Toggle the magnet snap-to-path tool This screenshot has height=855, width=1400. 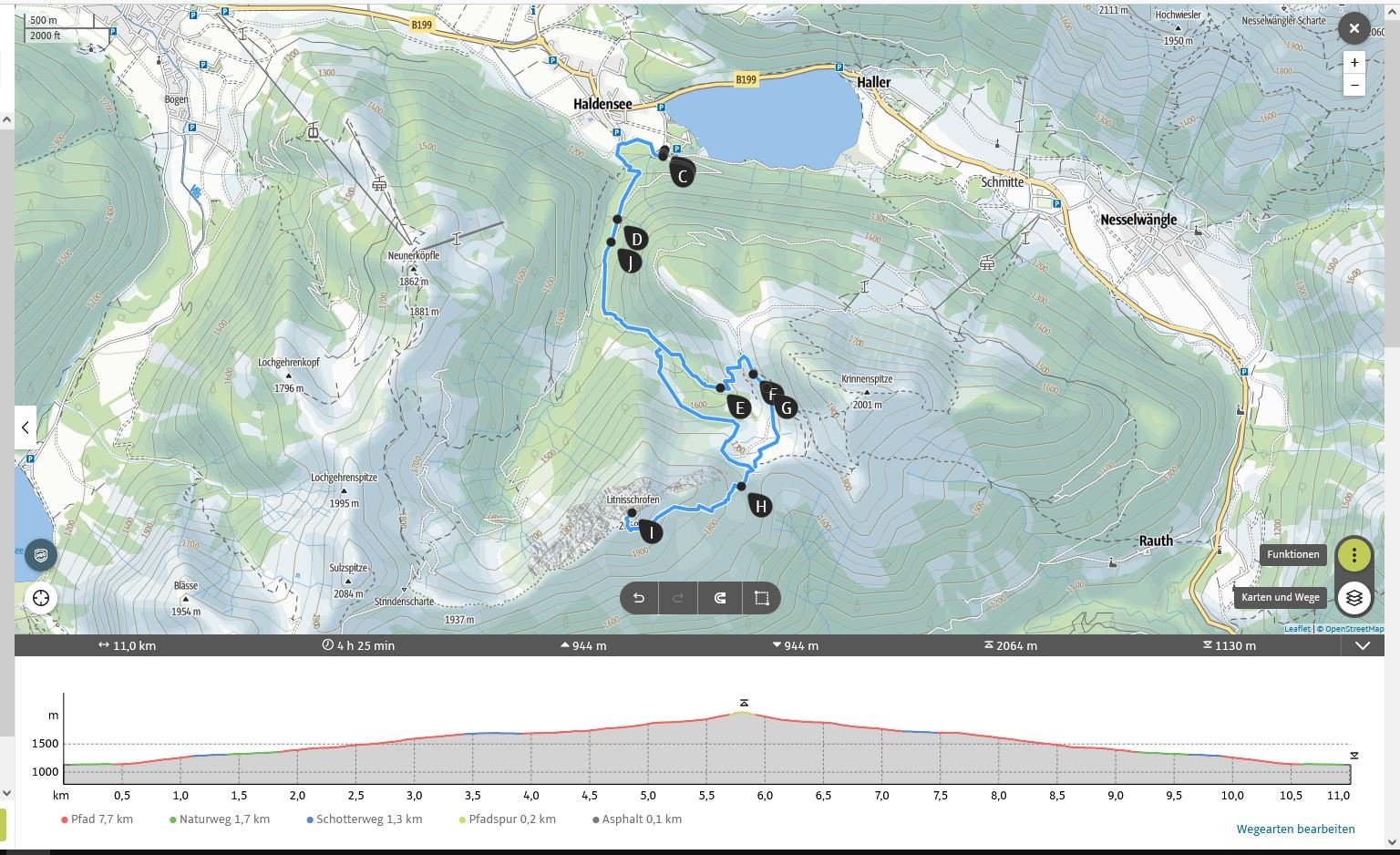click(x=720, y=598)
